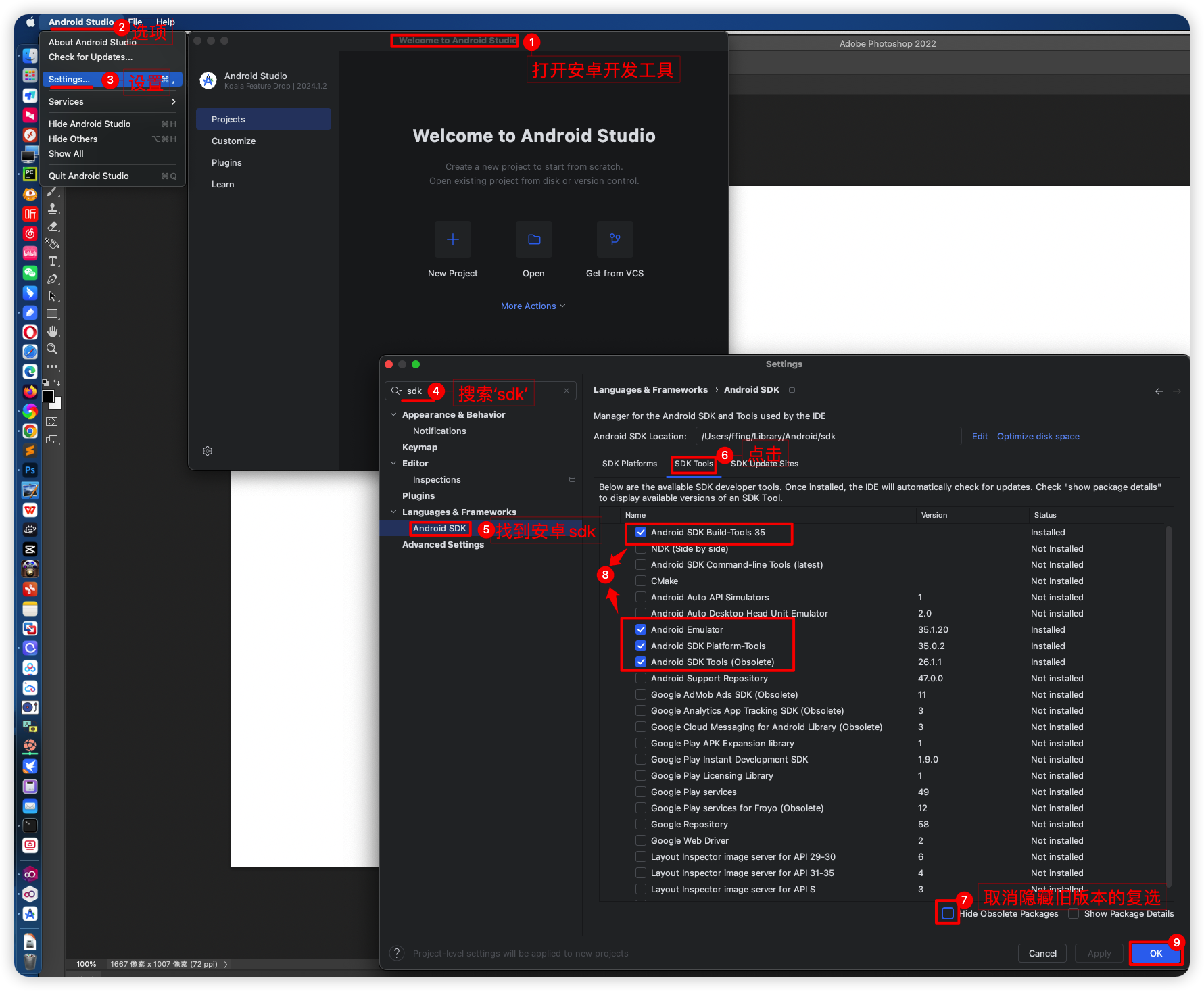Pick the Paint Bucket tool
Screen dimensions: 1204x991
point(53,244)
